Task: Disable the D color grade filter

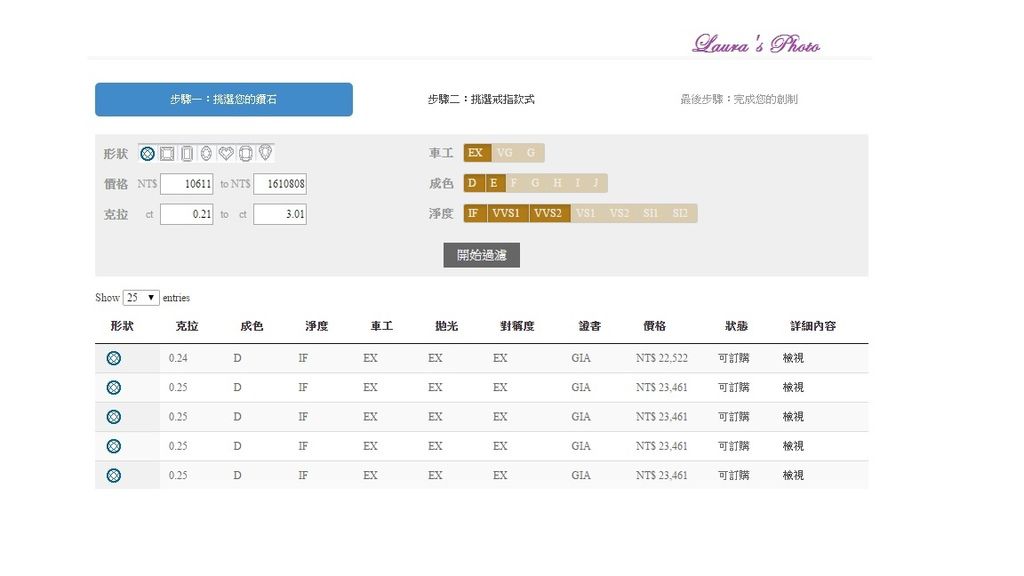Action: (x=471, y=183)
